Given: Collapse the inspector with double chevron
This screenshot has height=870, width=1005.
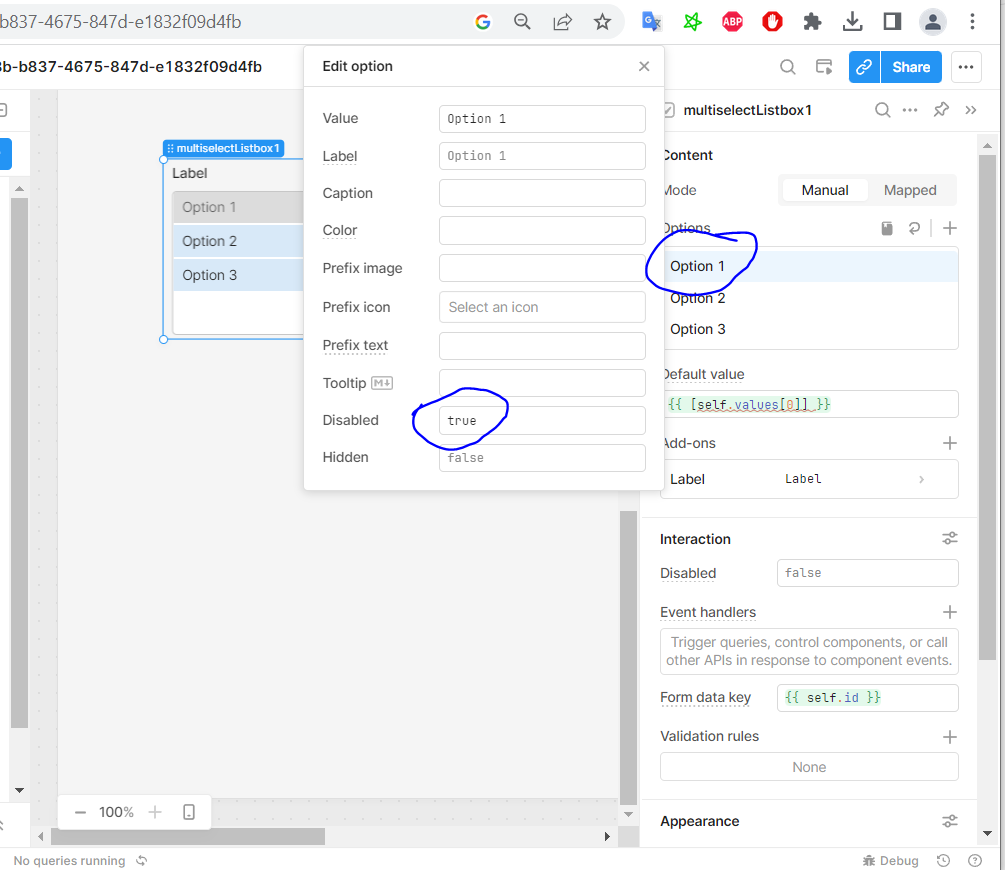Looking at the screenshot, I should coord(970,110).
